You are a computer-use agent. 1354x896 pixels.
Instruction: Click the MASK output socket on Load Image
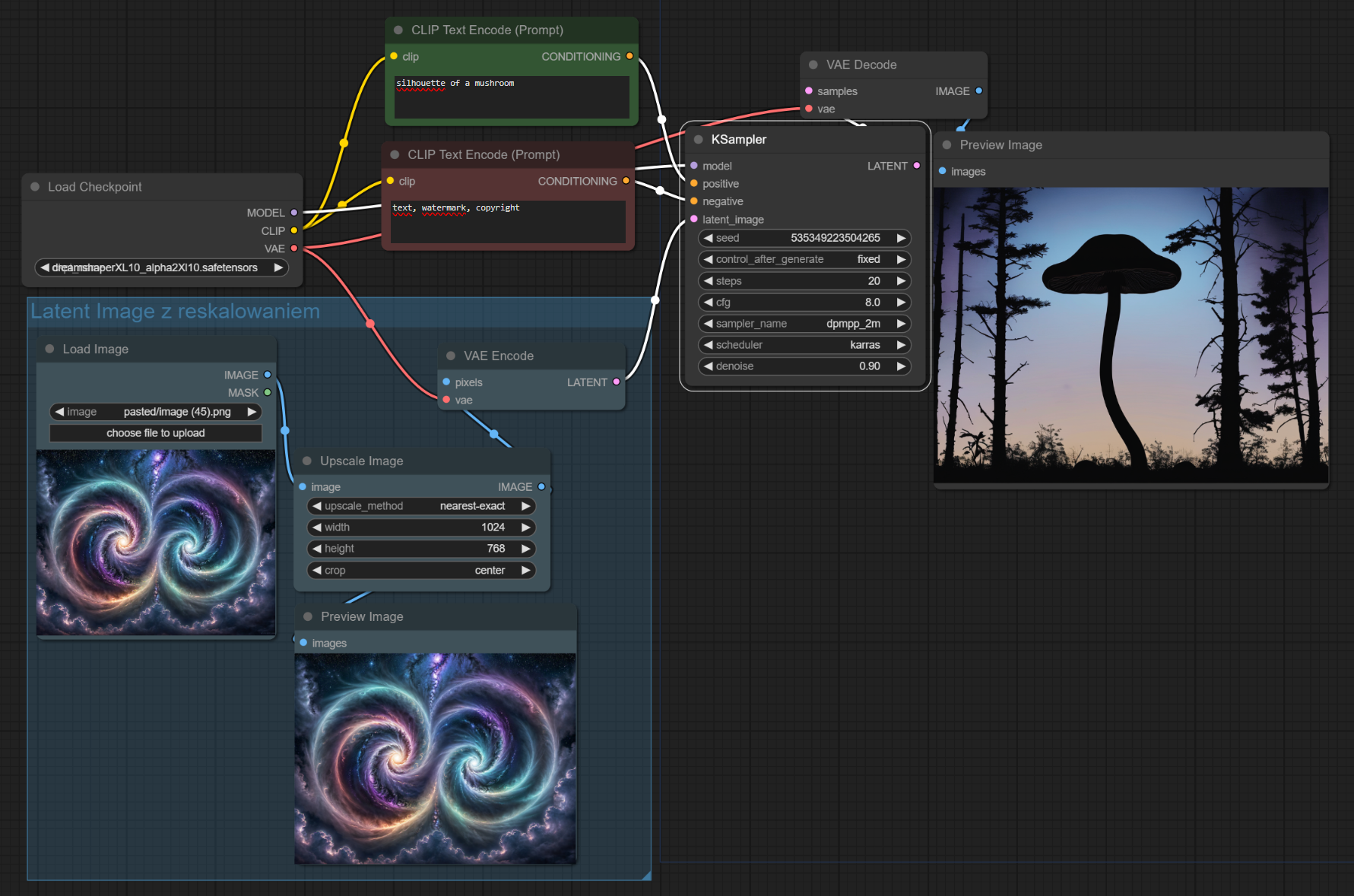pos(268,393)
